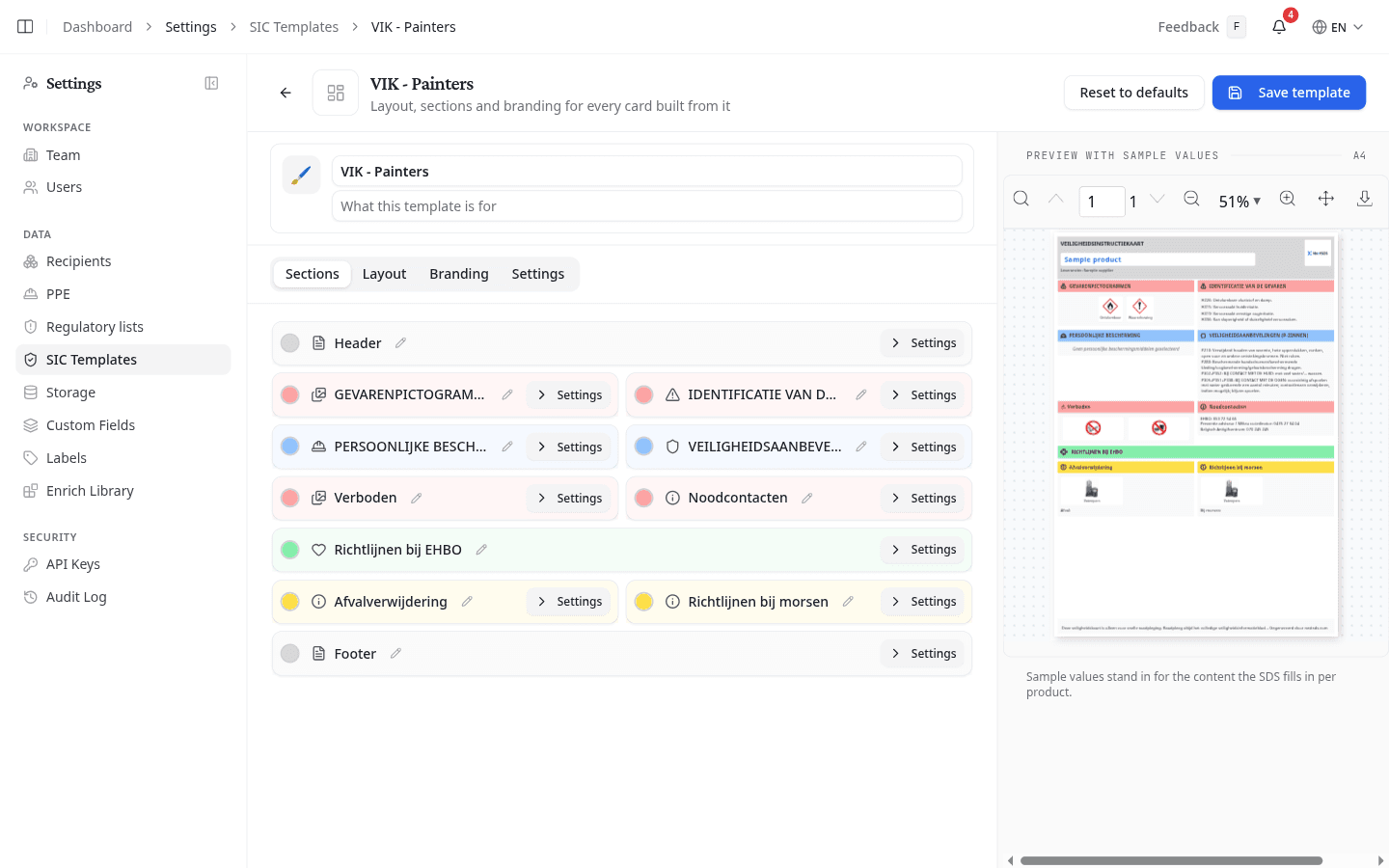This screenshot has height=868, width=1389.
Task: Open the Settings tab beside Branding
Action: coord(538,274)
